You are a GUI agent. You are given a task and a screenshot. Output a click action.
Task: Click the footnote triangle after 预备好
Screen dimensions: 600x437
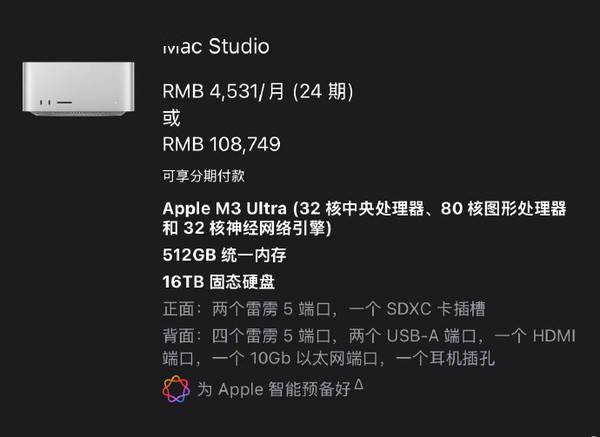click(359, 384)
